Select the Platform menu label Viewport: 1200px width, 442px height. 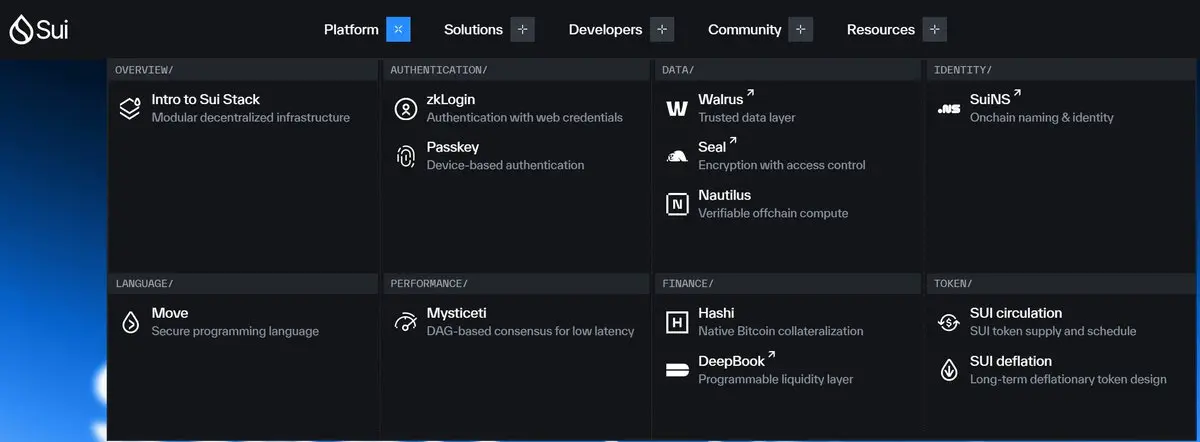[x=351, y=29]
